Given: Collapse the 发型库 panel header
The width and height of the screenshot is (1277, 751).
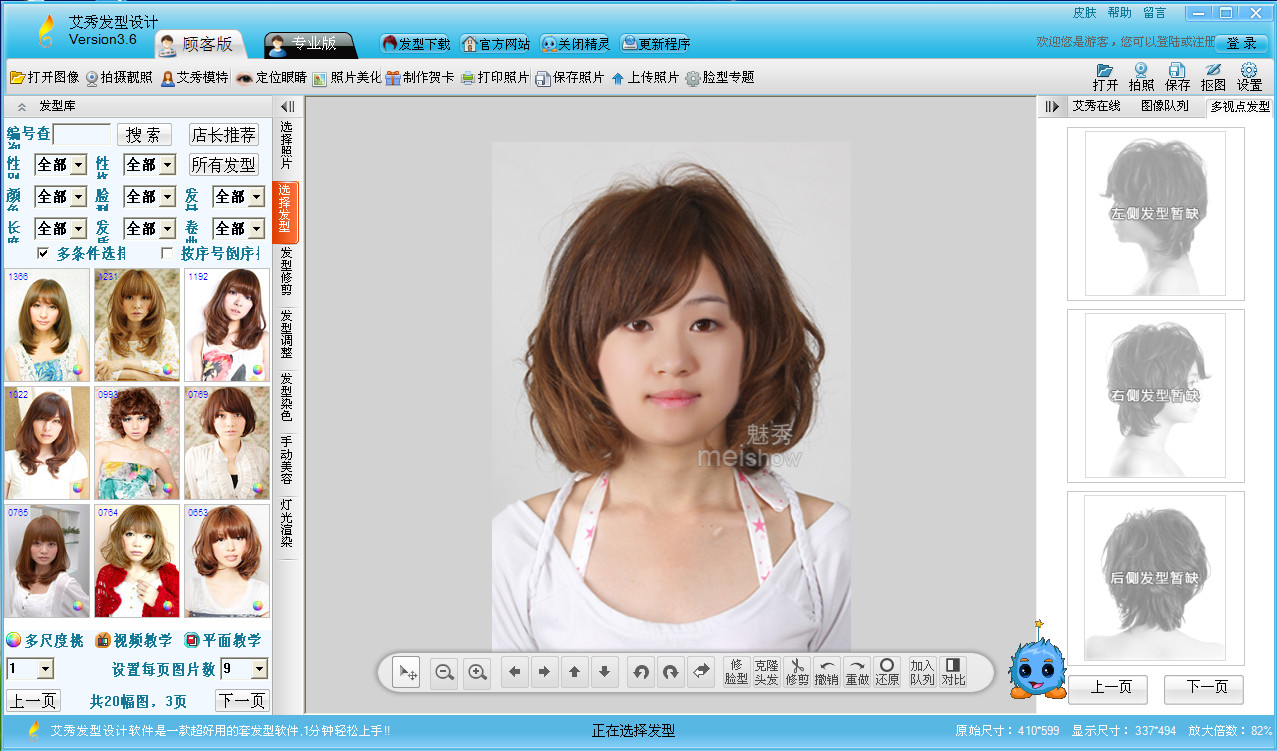Looking at the screenshot, I should 22,106.
